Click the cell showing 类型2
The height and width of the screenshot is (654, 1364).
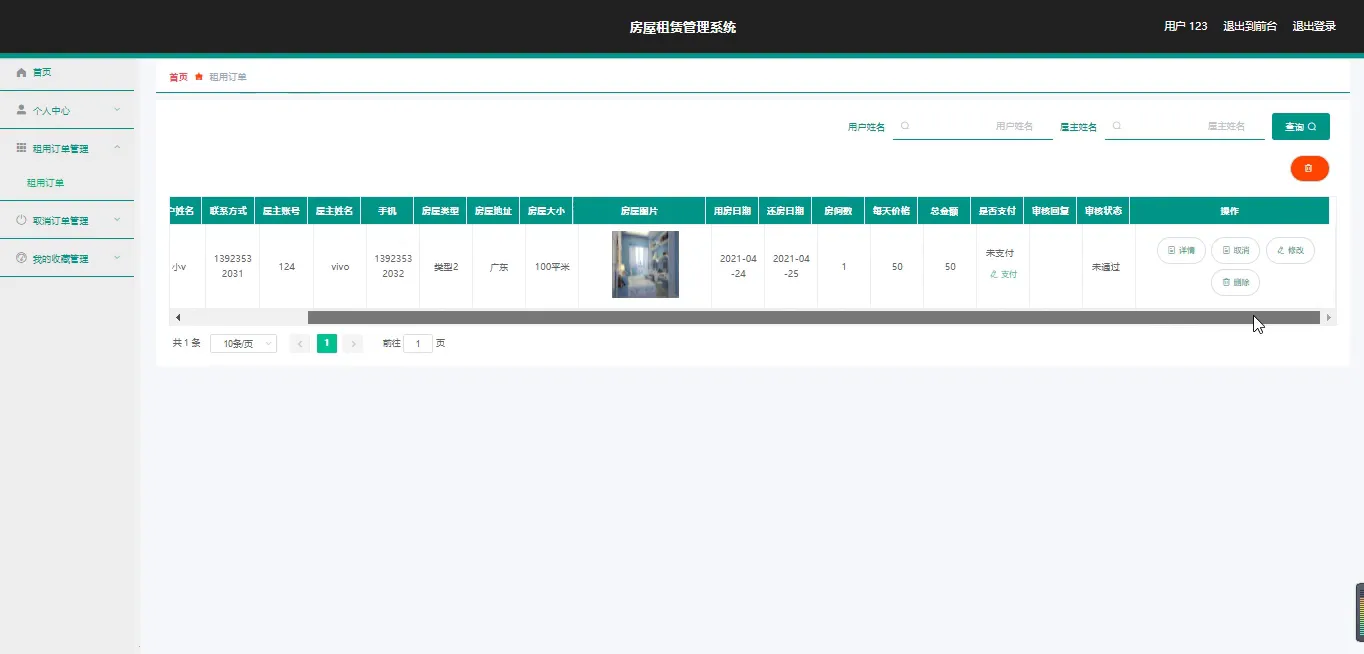[446, 267]
